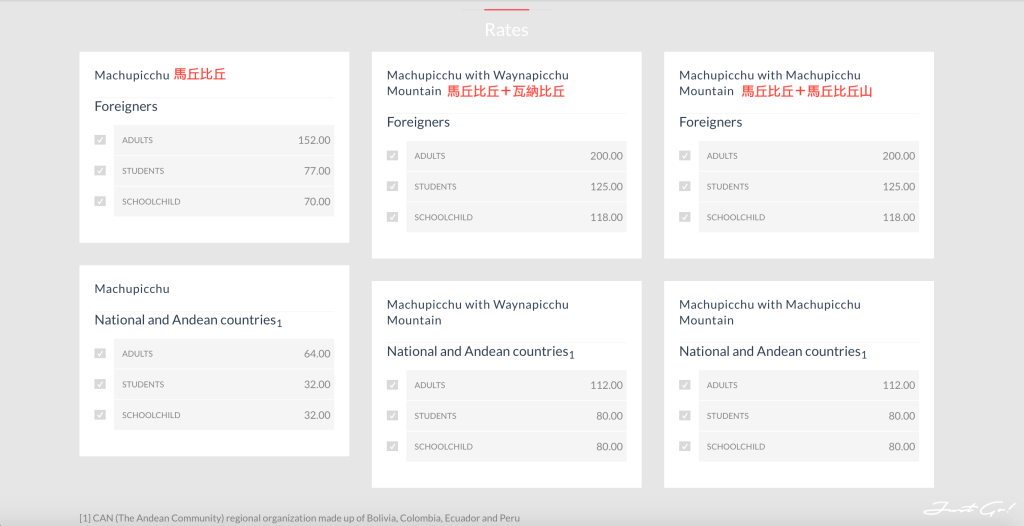Select the 152.00 Adults rate row
This screenshot has height=526, width=1024.
point(224,140)
